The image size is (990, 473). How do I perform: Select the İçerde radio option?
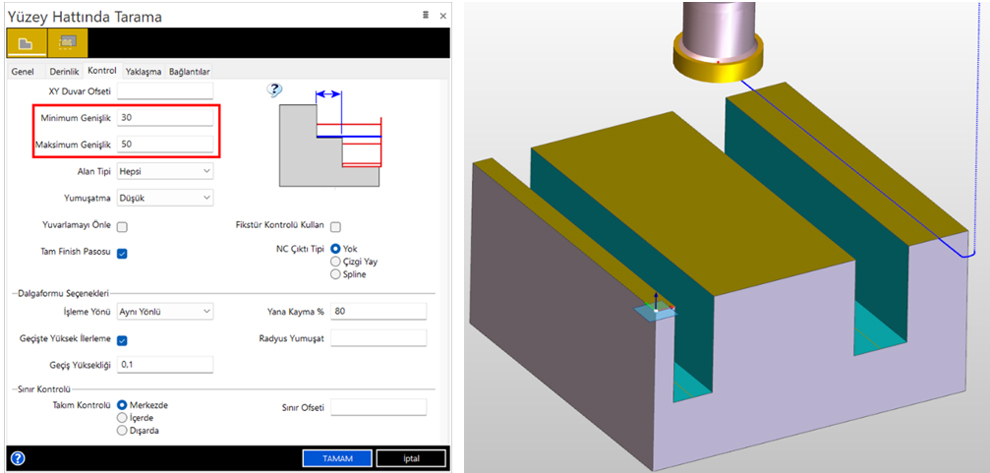(x=122, y=417)
